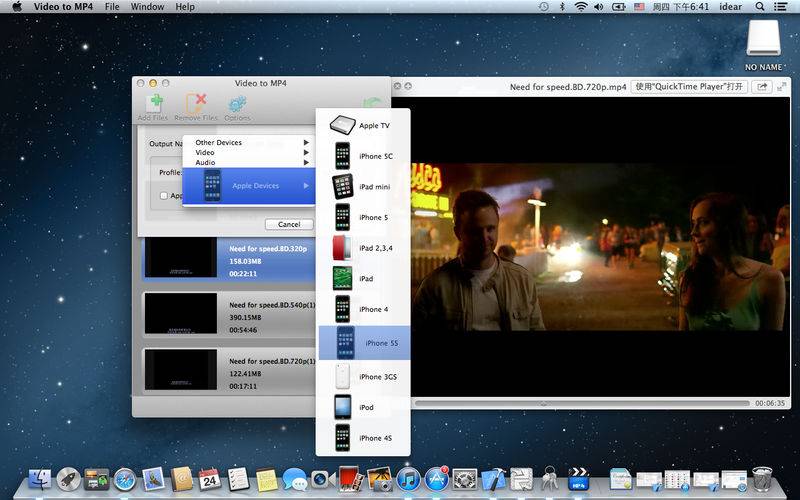Click the volume icon in menu bar
The width and height of the screenshot is (800, 500).
pos(598,7)
